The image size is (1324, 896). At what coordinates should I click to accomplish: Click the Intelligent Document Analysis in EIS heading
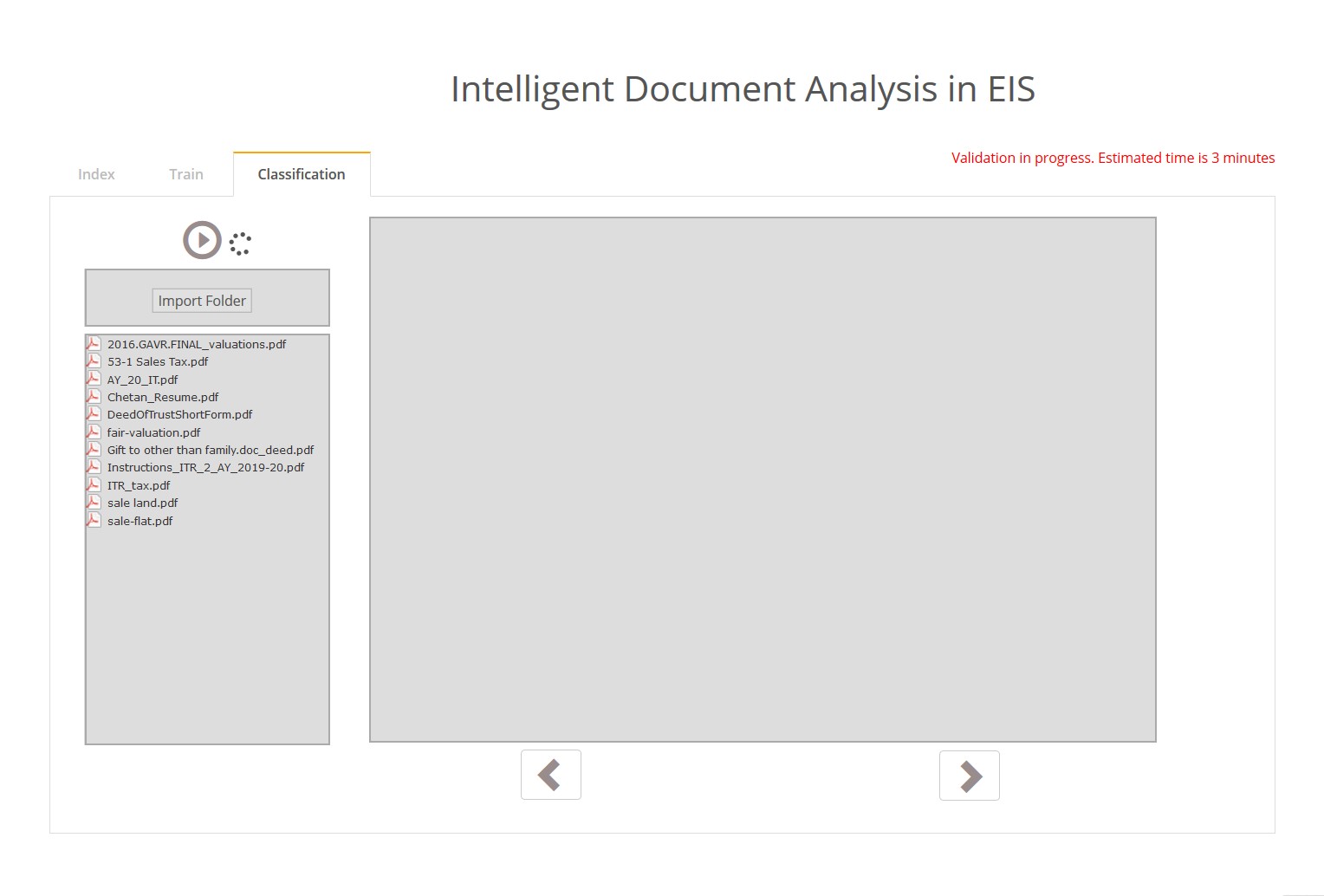click(x=743, y=89)
